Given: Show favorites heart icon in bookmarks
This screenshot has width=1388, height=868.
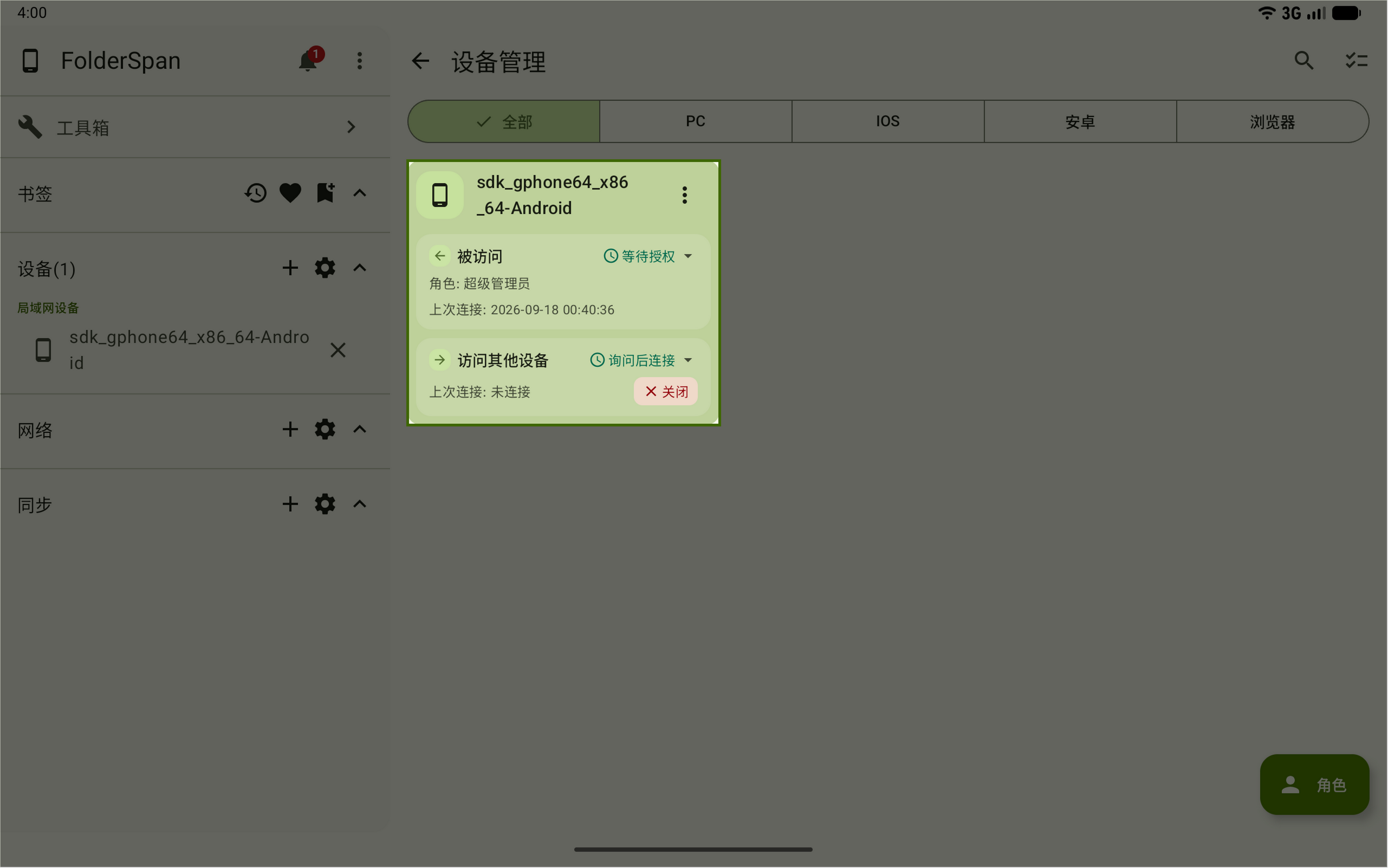Looking at the screenshot, I should (x=290, y=193).
